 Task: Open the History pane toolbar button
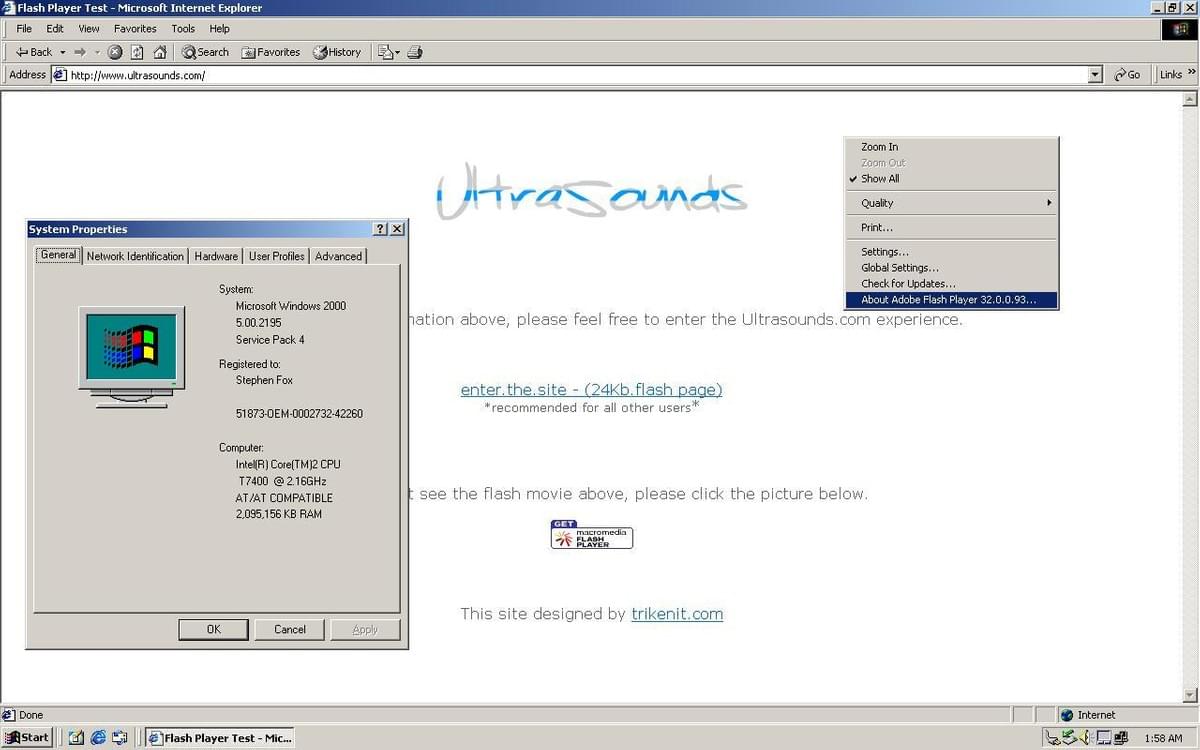point(337,52)
